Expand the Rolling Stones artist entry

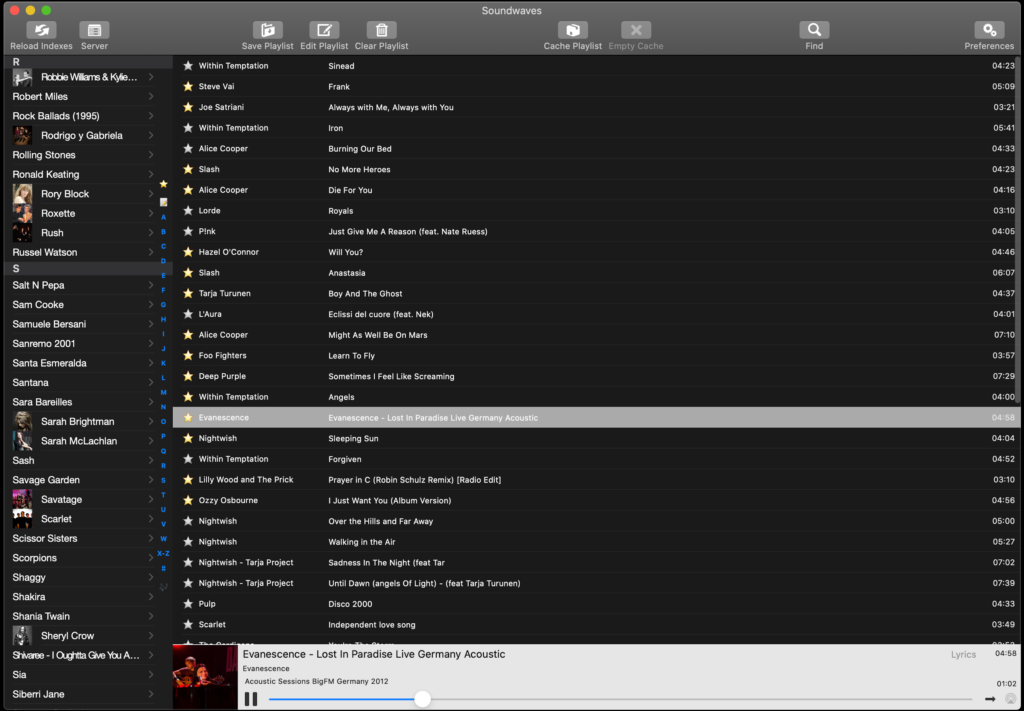click(x=151, y=155)
